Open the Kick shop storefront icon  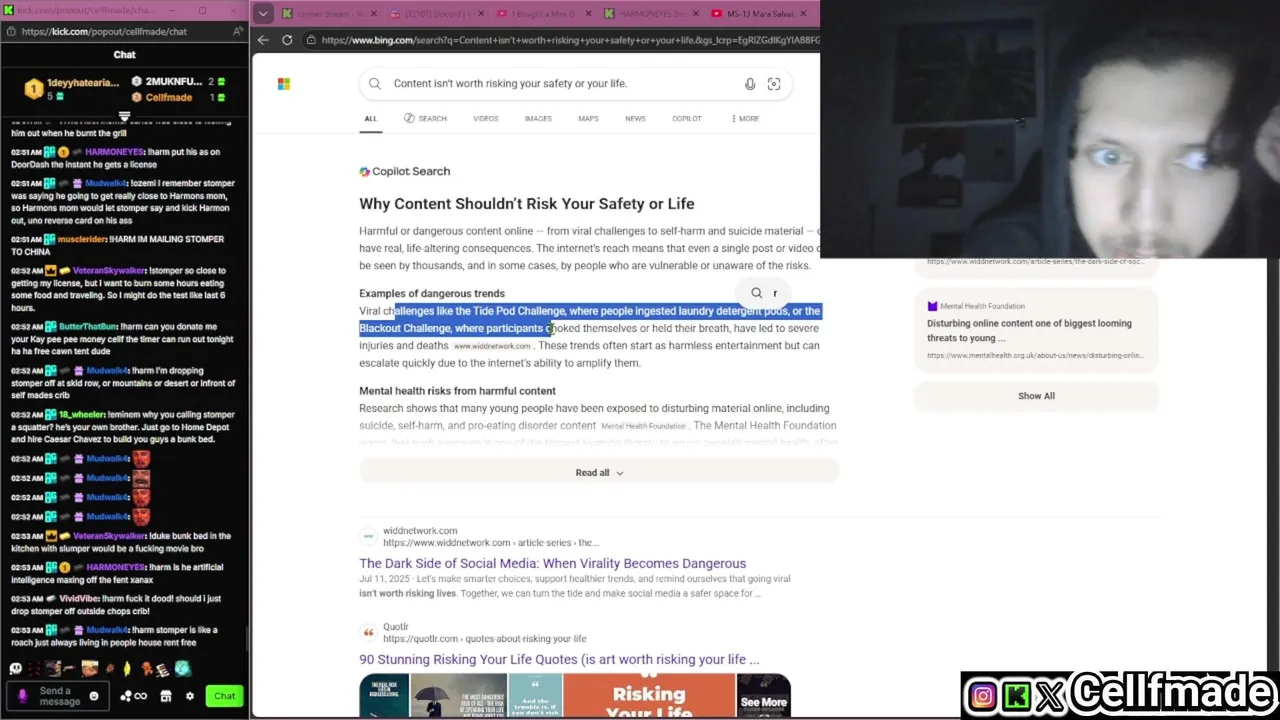(166, 696)
